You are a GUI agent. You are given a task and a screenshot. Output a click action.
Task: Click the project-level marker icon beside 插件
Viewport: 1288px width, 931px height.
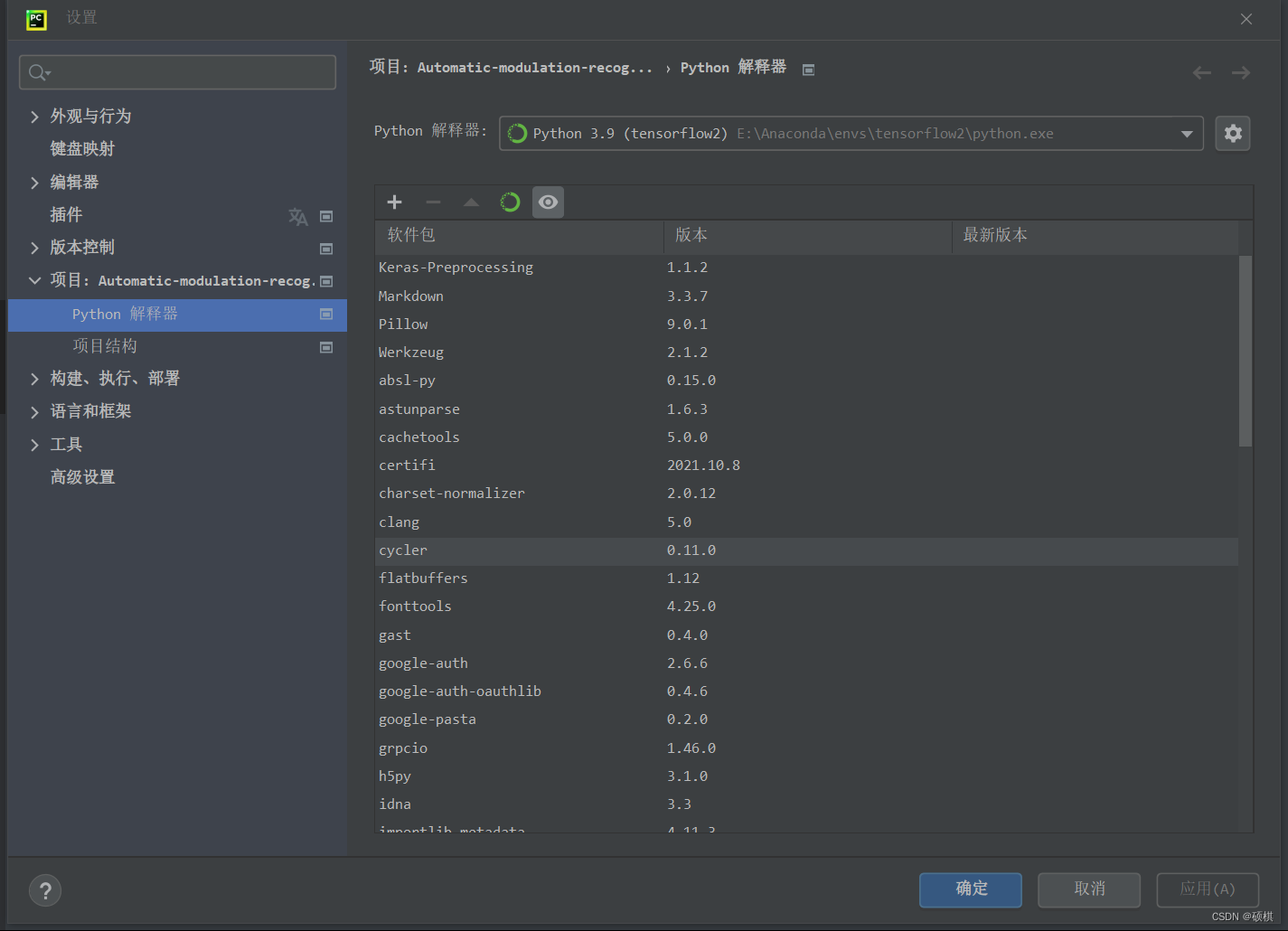pos(327,216)
